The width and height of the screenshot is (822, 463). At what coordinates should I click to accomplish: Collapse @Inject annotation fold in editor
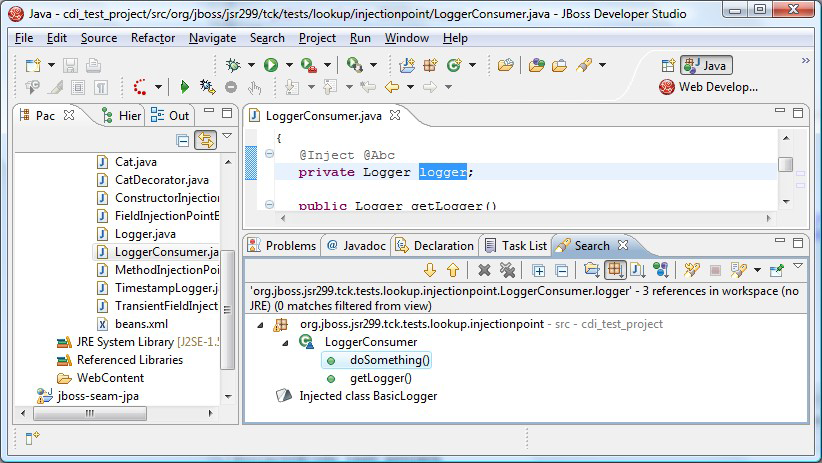point(269,154)
